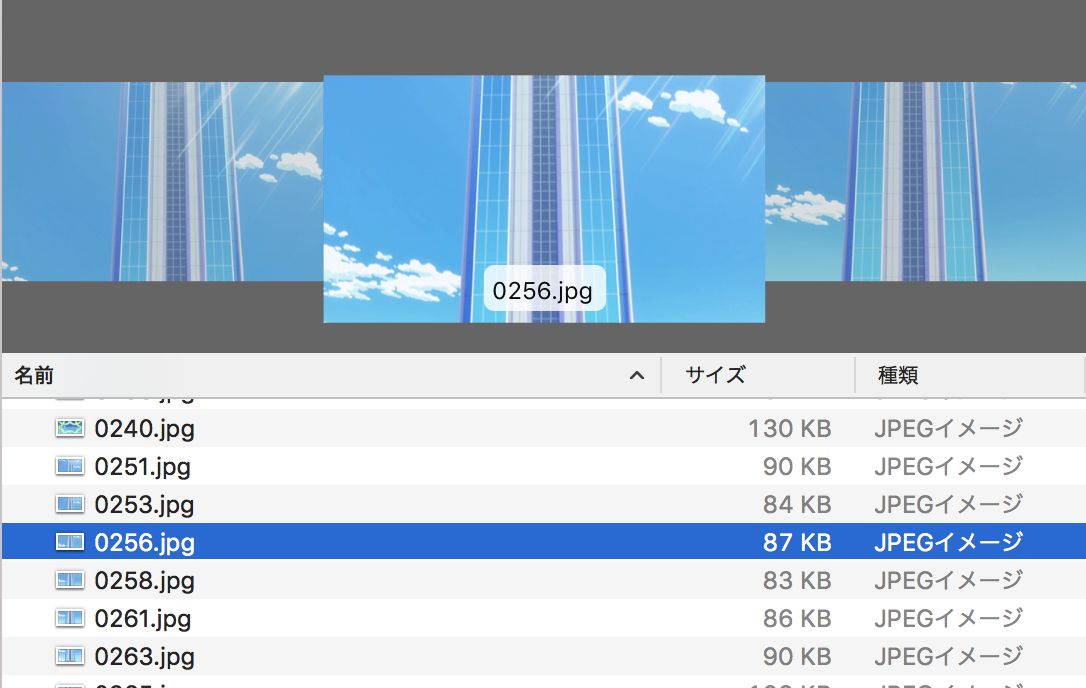Click the center cover flow preview image
Screen dimensions: 1086x688
click(544, 180)
